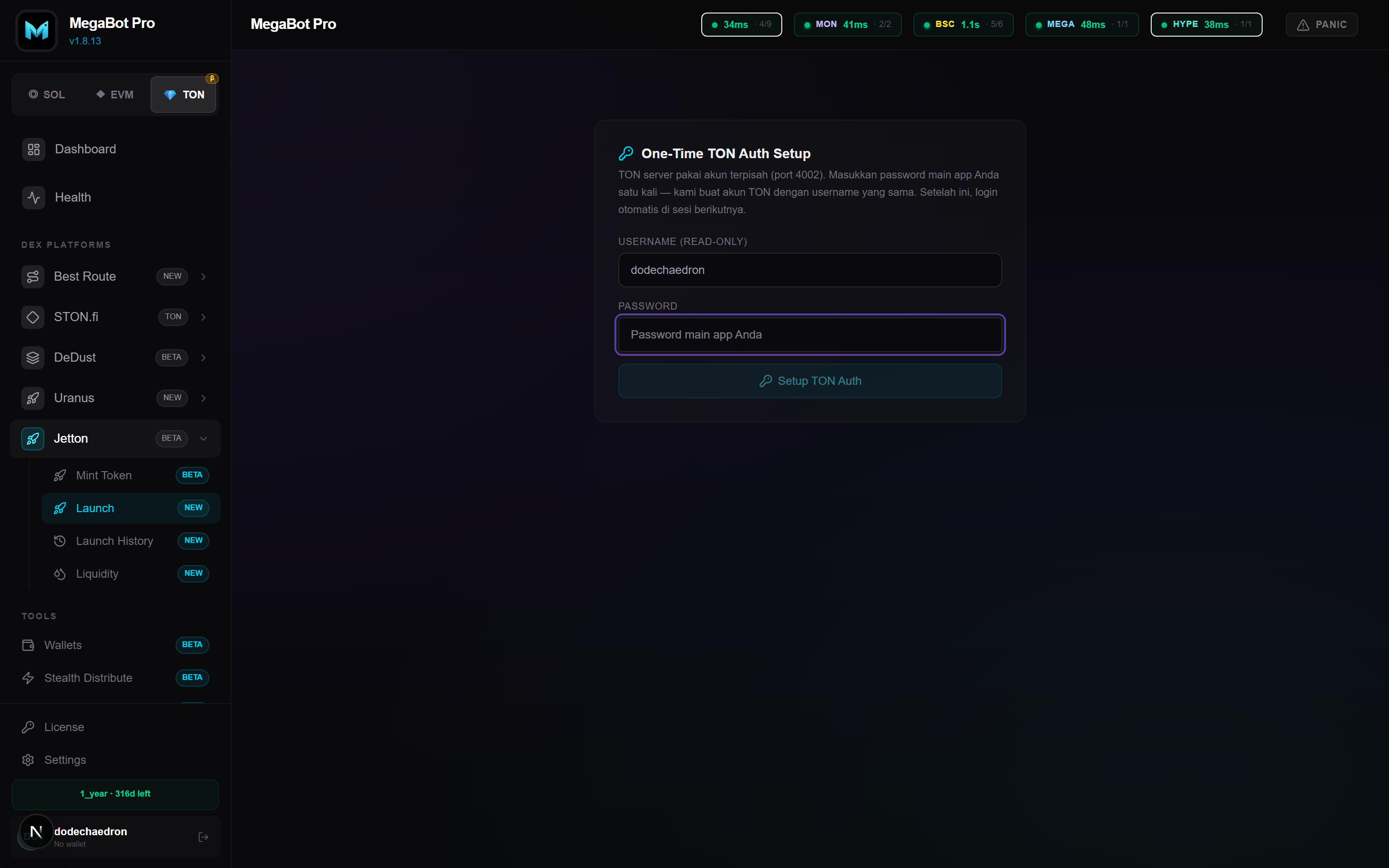The image size is (1389, 868).
Task: Click the BSC 1.1s status pill
Action: [x=963, y=25]
